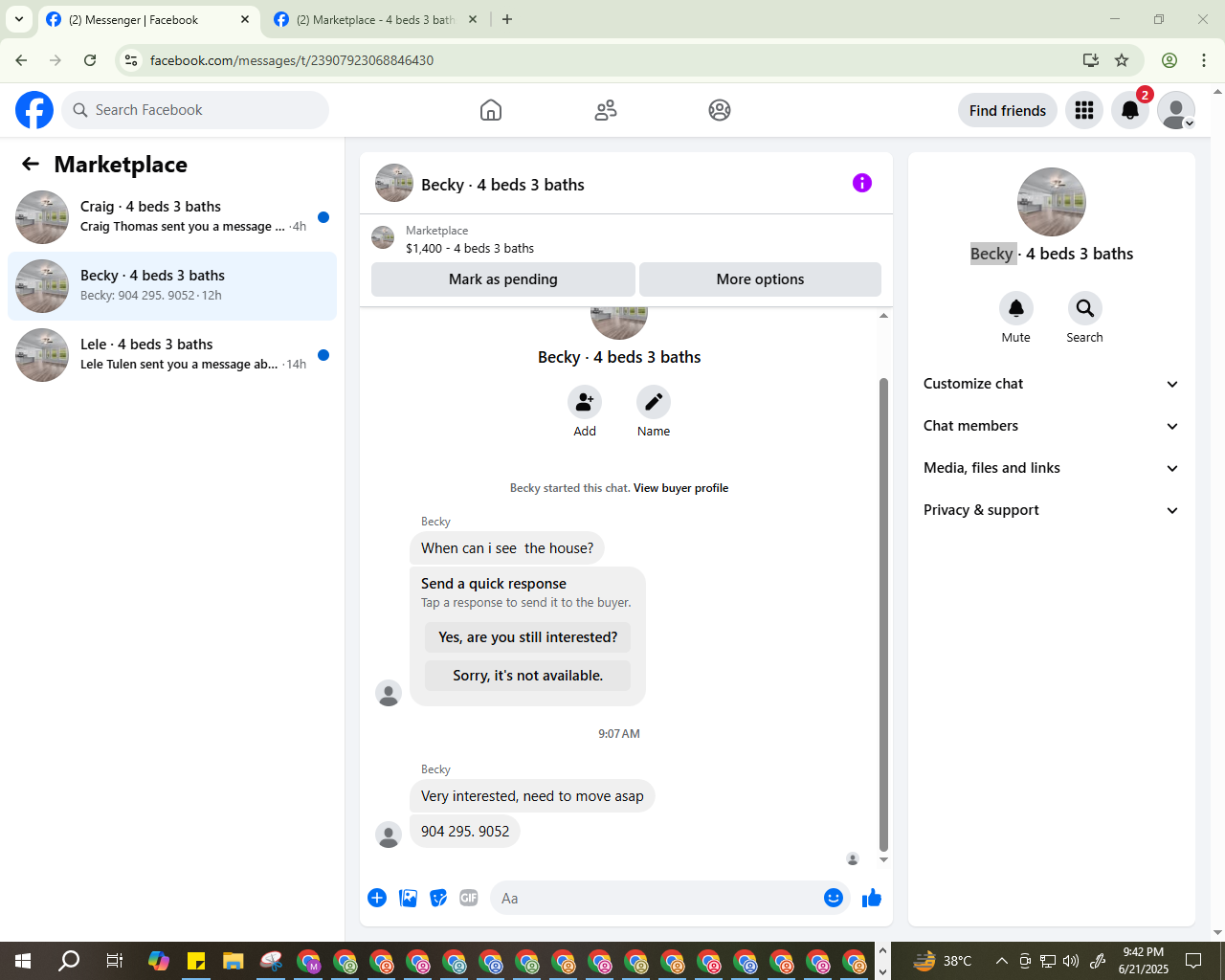The image size is (1225, 980).
Task: Send quick response 'Sorry, it's not available.'
Action: coord(528,676)
